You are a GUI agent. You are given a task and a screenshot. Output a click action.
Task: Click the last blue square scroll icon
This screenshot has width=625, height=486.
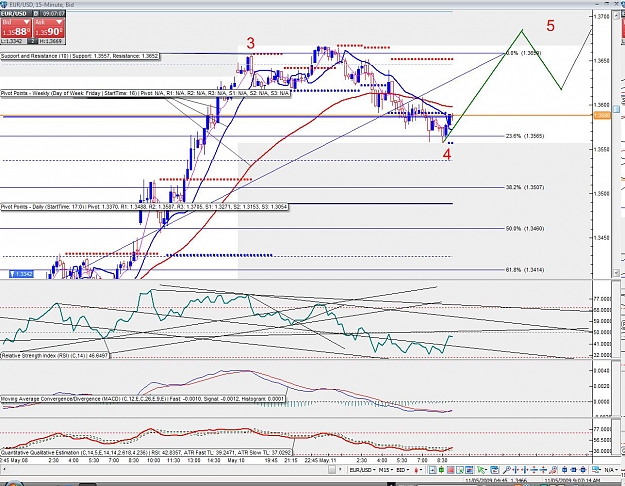(x=583, y=470)
